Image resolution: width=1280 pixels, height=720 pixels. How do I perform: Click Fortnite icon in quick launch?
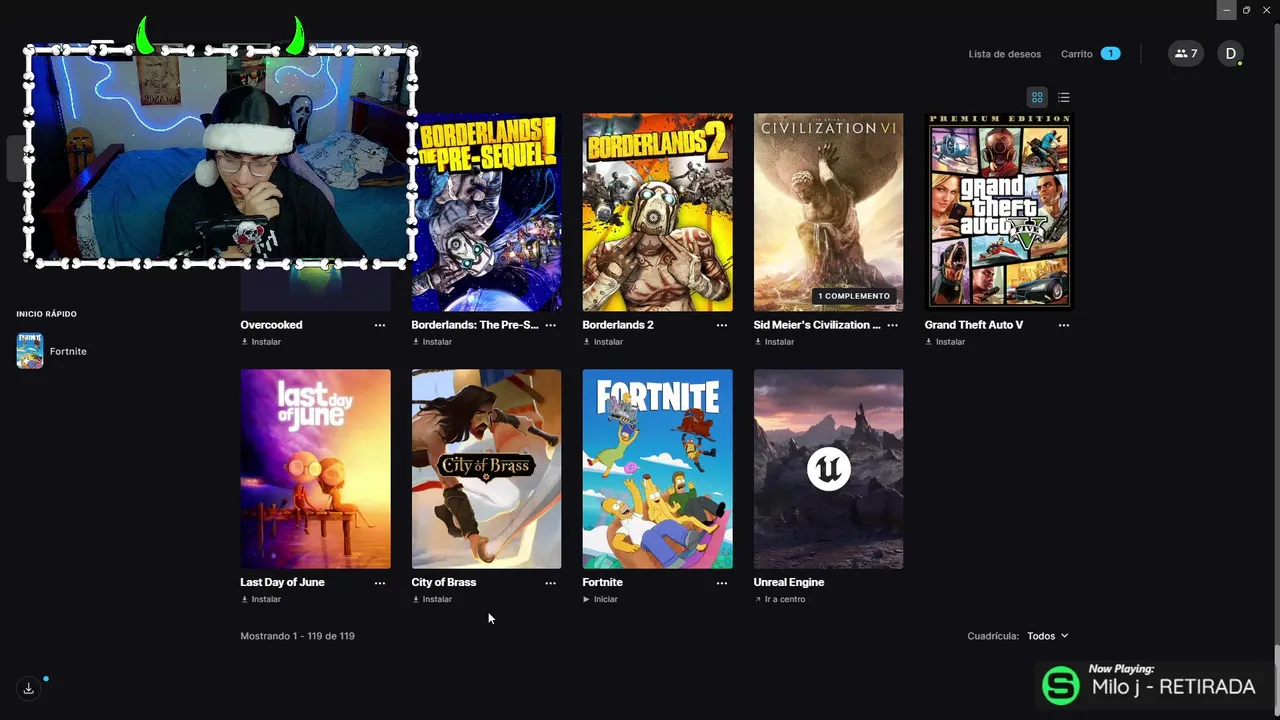pos(30,351)
